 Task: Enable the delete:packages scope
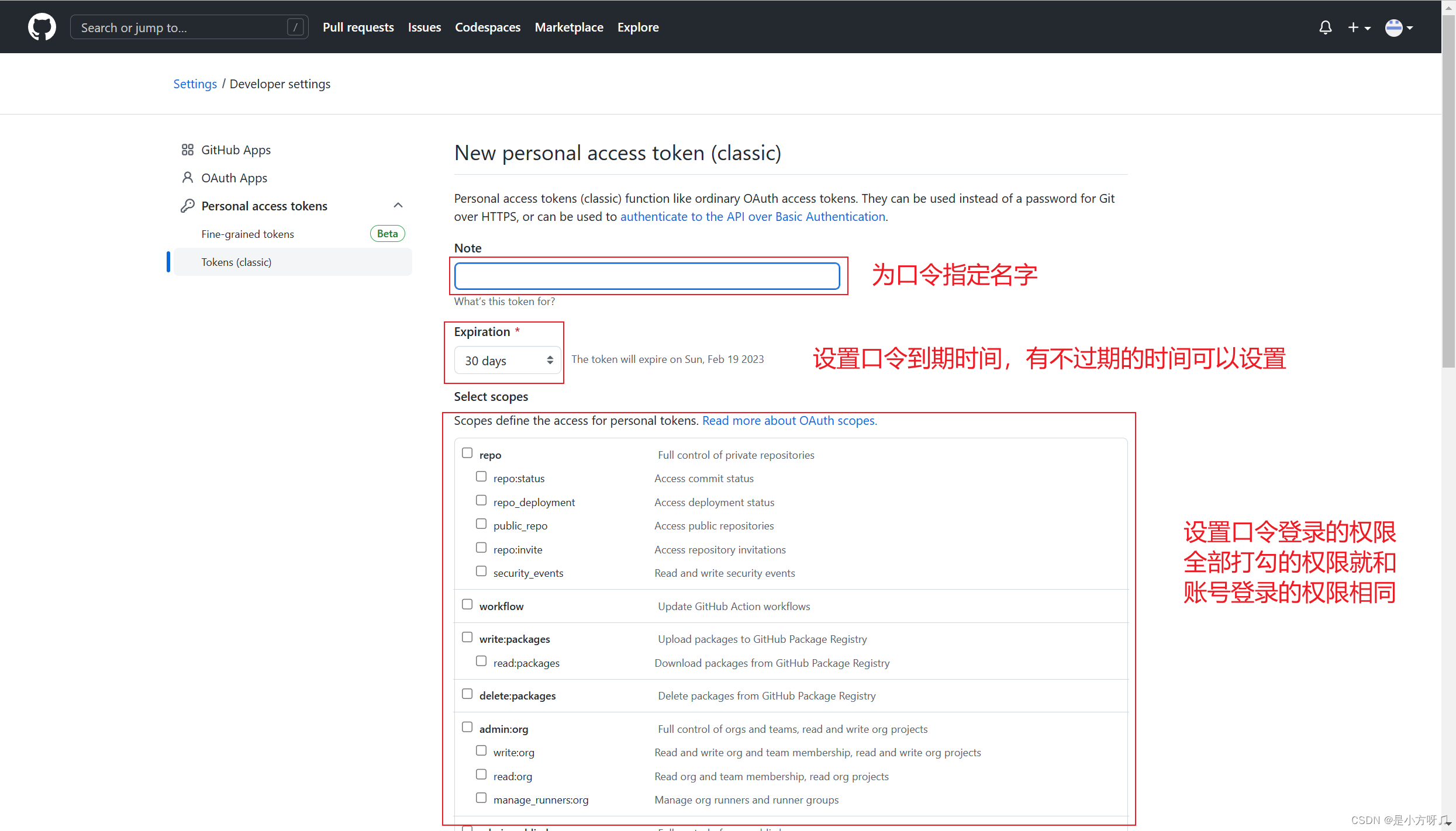click(x=467, y=694)
